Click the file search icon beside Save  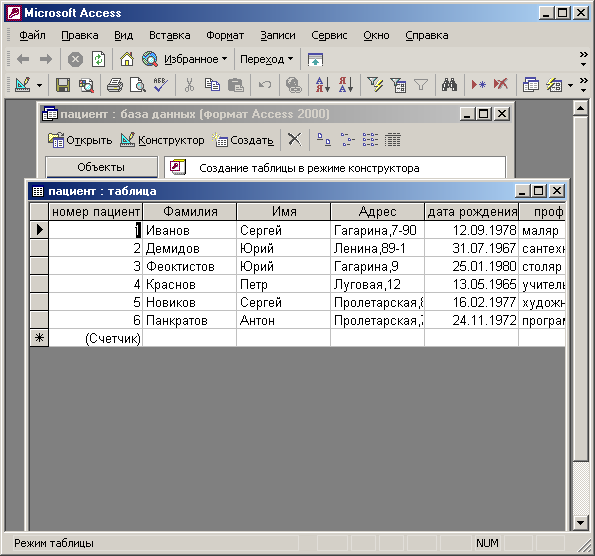[x=86, y=85]
